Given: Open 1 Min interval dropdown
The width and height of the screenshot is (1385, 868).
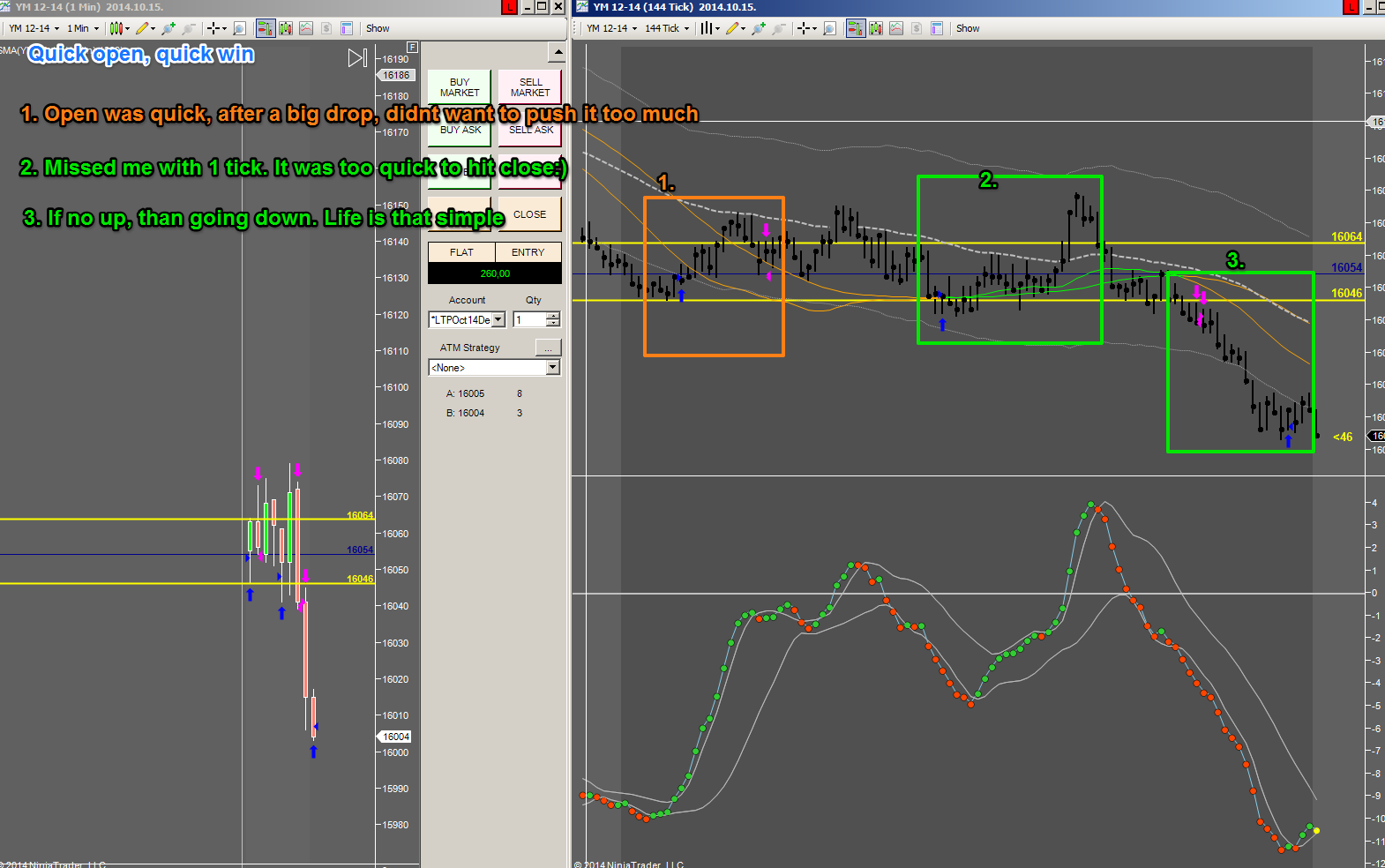Looking at the screenshot, I should click(83, 28).
